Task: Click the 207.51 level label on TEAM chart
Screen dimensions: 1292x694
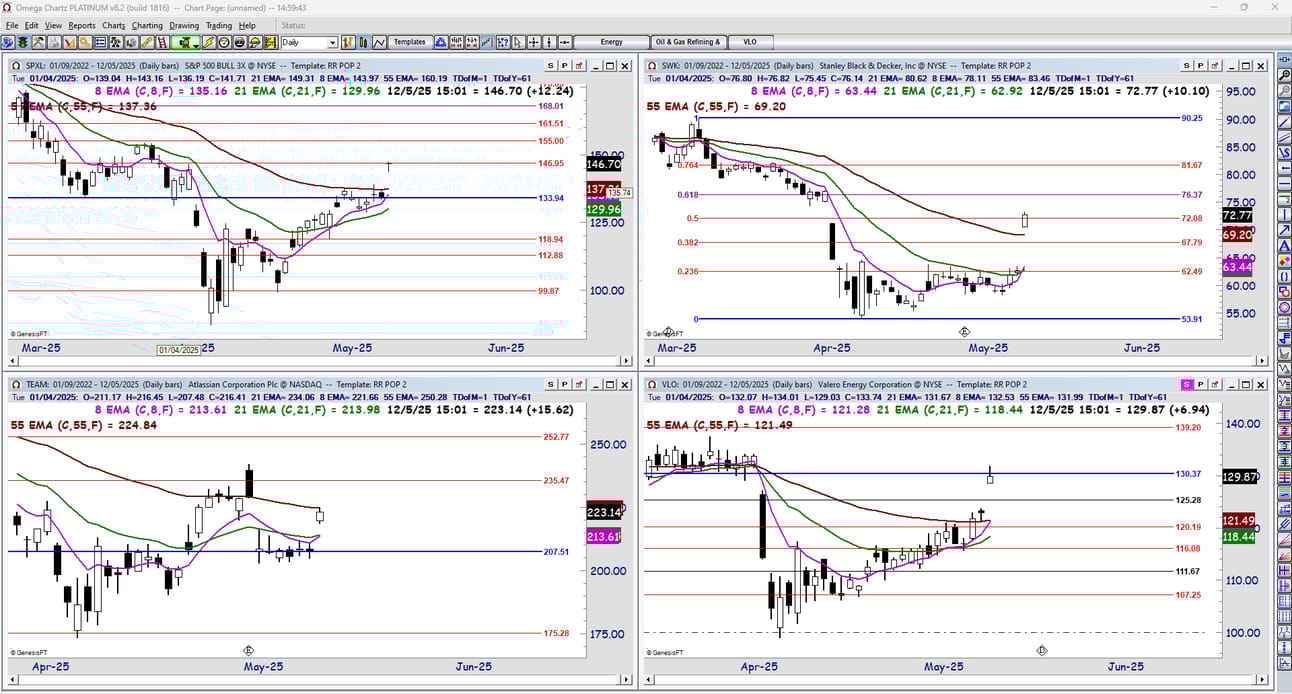Action: [x=555, y=551]
